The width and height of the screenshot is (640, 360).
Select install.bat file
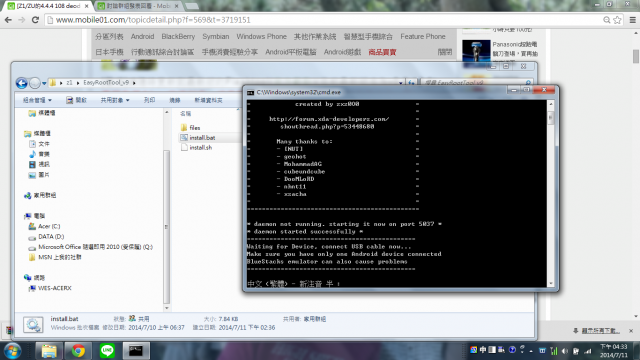[x=202, y=138]
